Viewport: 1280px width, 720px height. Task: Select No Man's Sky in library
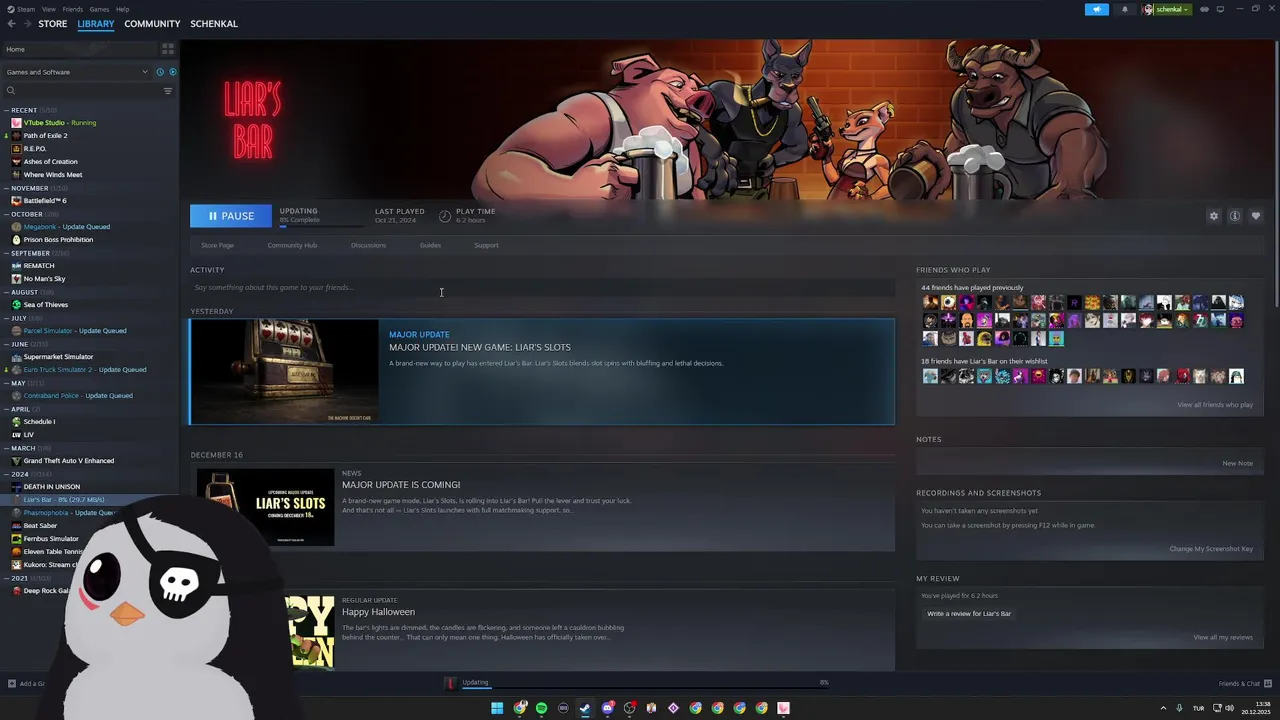tap(44, 279)
